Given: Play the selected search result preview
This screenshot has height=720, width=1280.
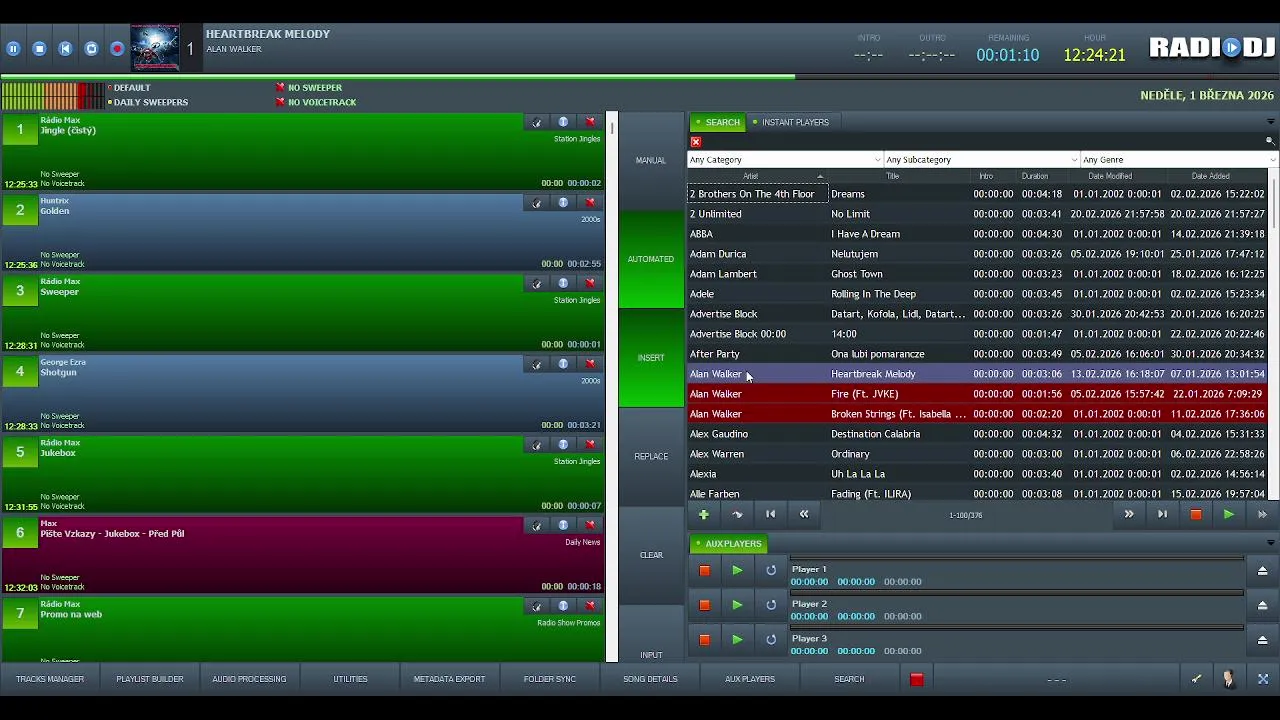Looking at the screenshot, I should (x=1228, y=514).
